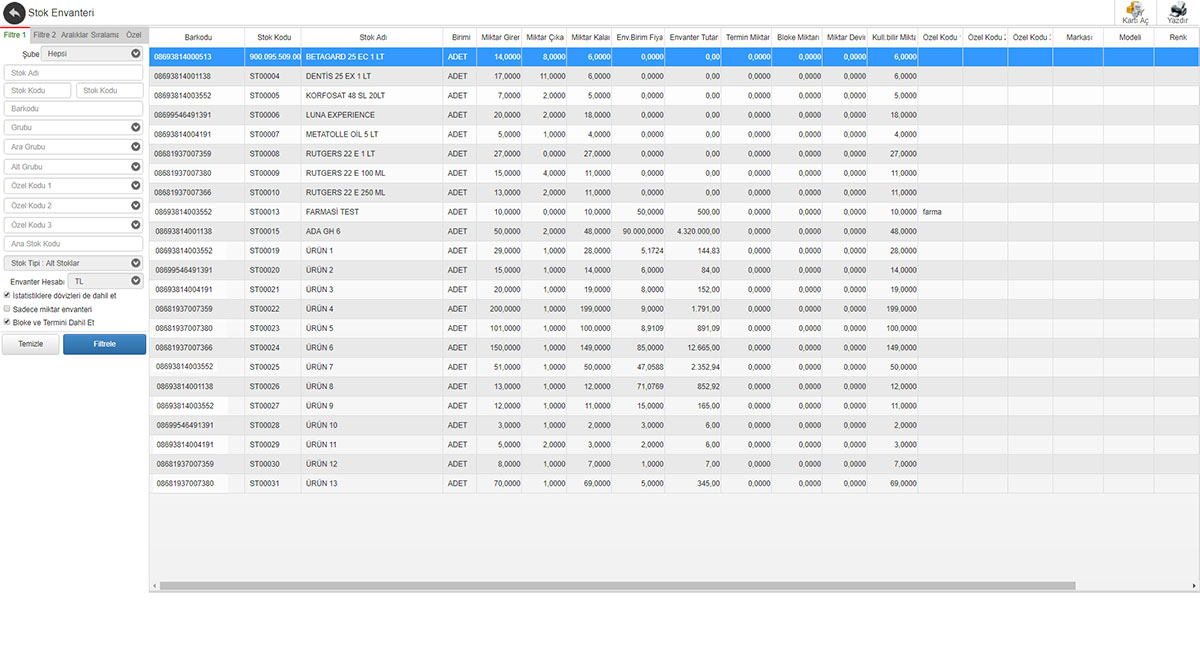
Task: Click the scrollbar's right arrow
Action: 1195,586
